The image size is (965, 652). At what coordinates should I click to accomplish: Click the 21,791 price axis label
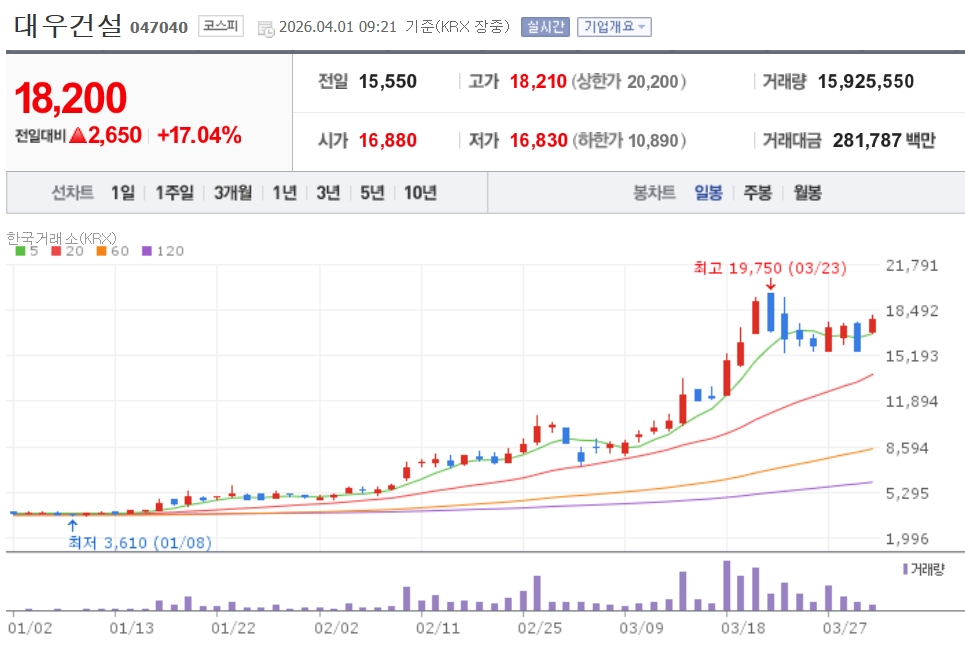click(x=911, y=265)
